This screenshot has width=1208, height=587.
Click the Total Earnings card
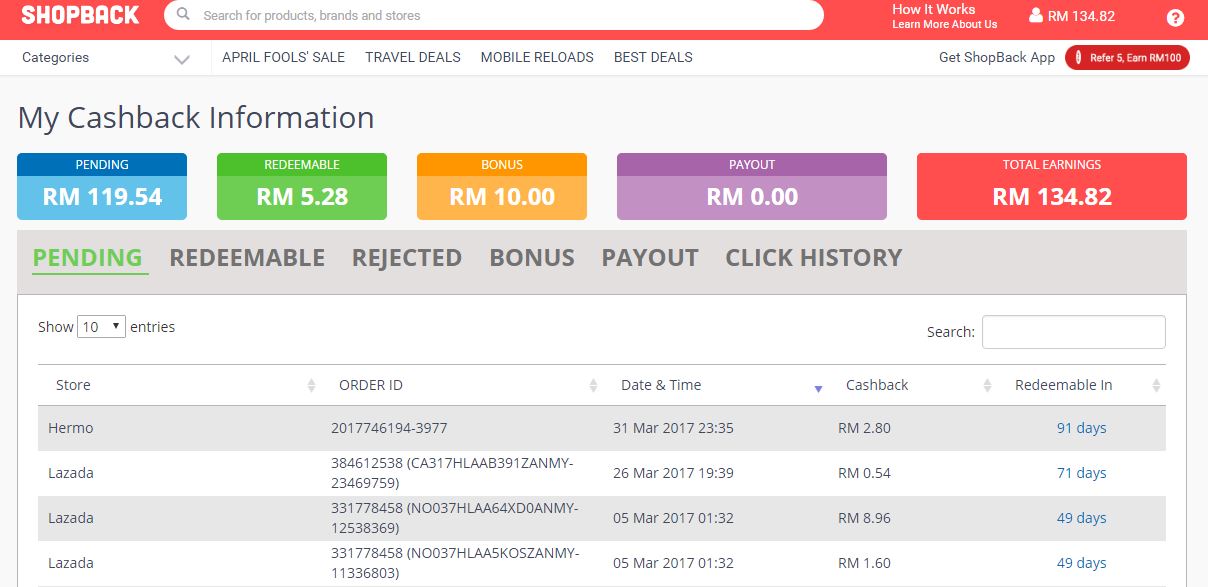[1052, 186]
